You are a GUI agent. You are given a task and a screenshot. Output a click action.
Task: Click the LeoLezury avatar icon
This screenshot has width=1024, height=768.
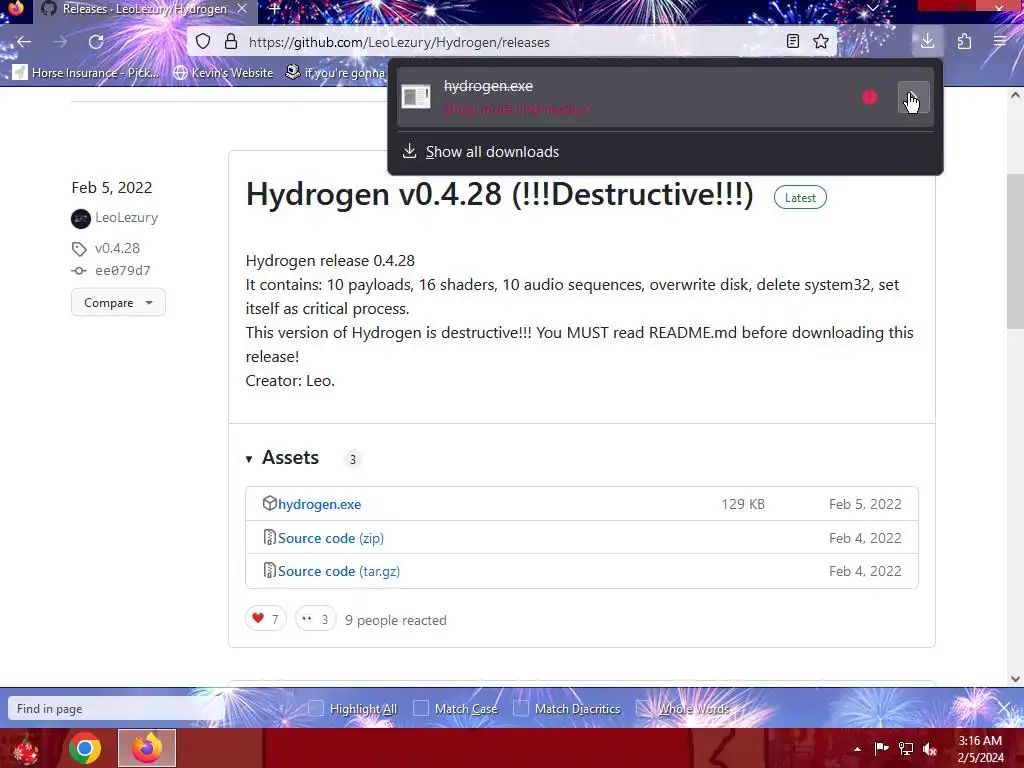pyautogui.click(x=81, y=218)
